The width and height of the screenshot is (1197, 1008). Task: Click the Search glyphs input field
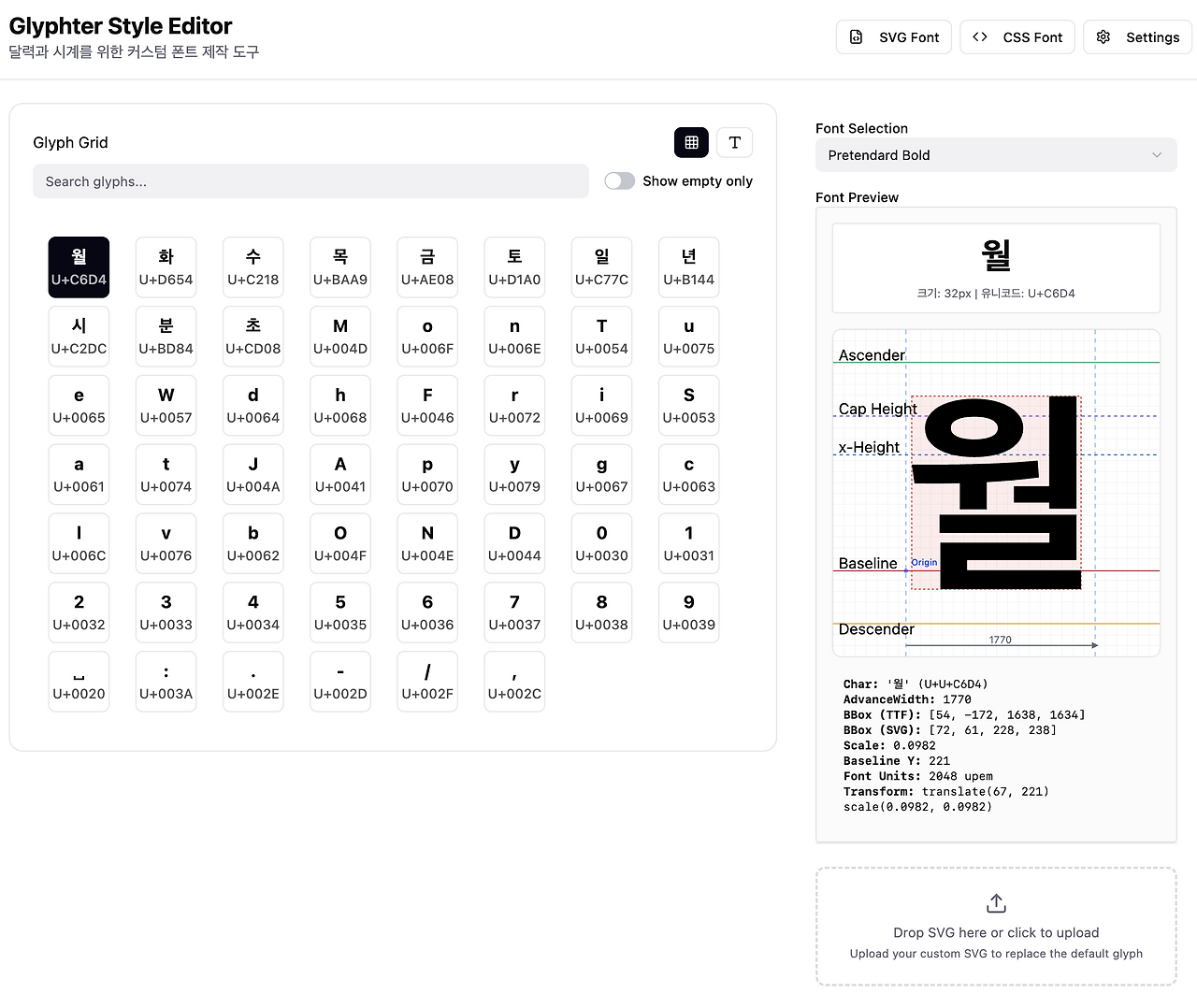pyautogui.click(x=310, y=180)
